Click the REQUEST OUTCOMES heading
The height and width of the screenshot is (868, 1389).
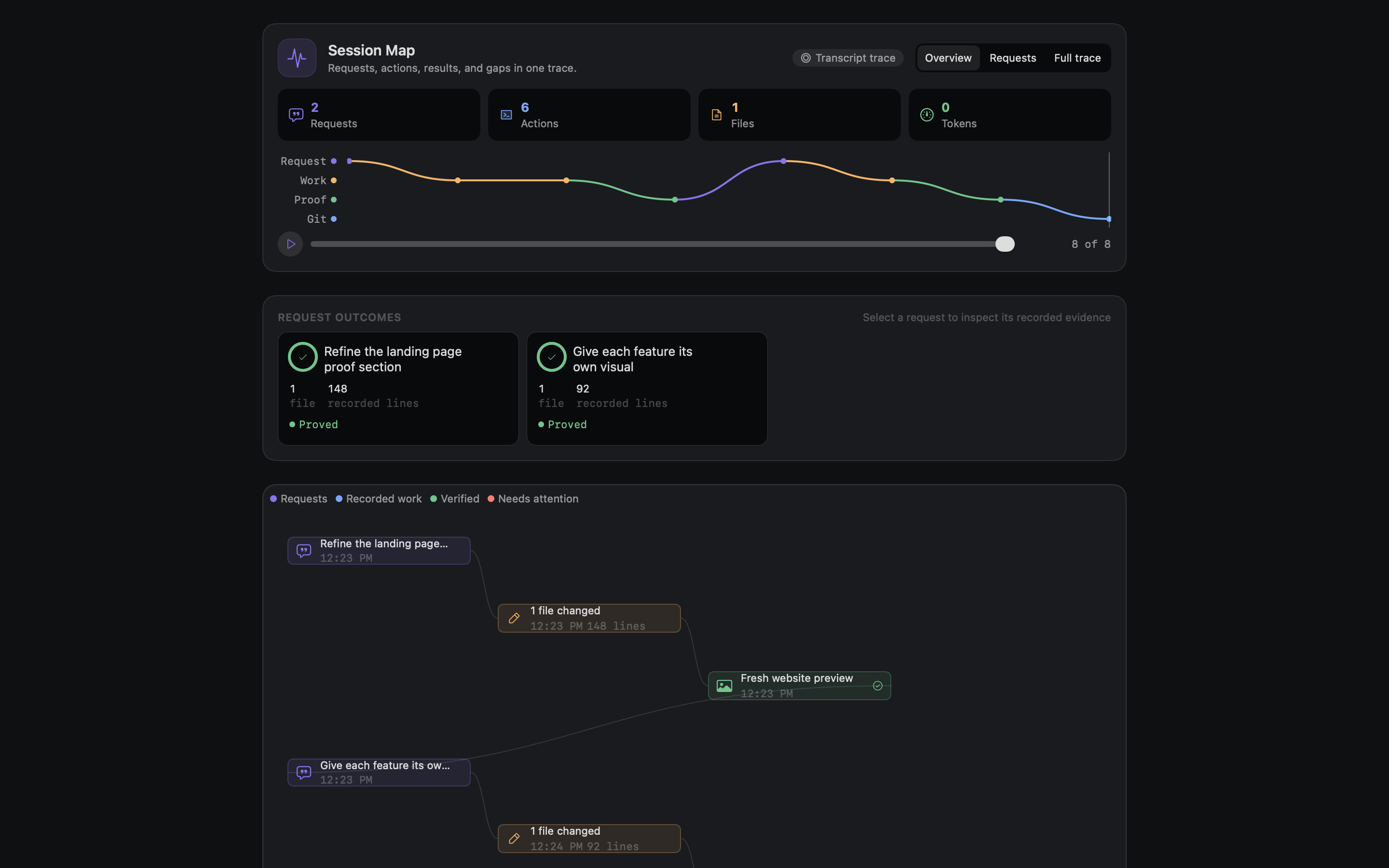click(339, 317)
